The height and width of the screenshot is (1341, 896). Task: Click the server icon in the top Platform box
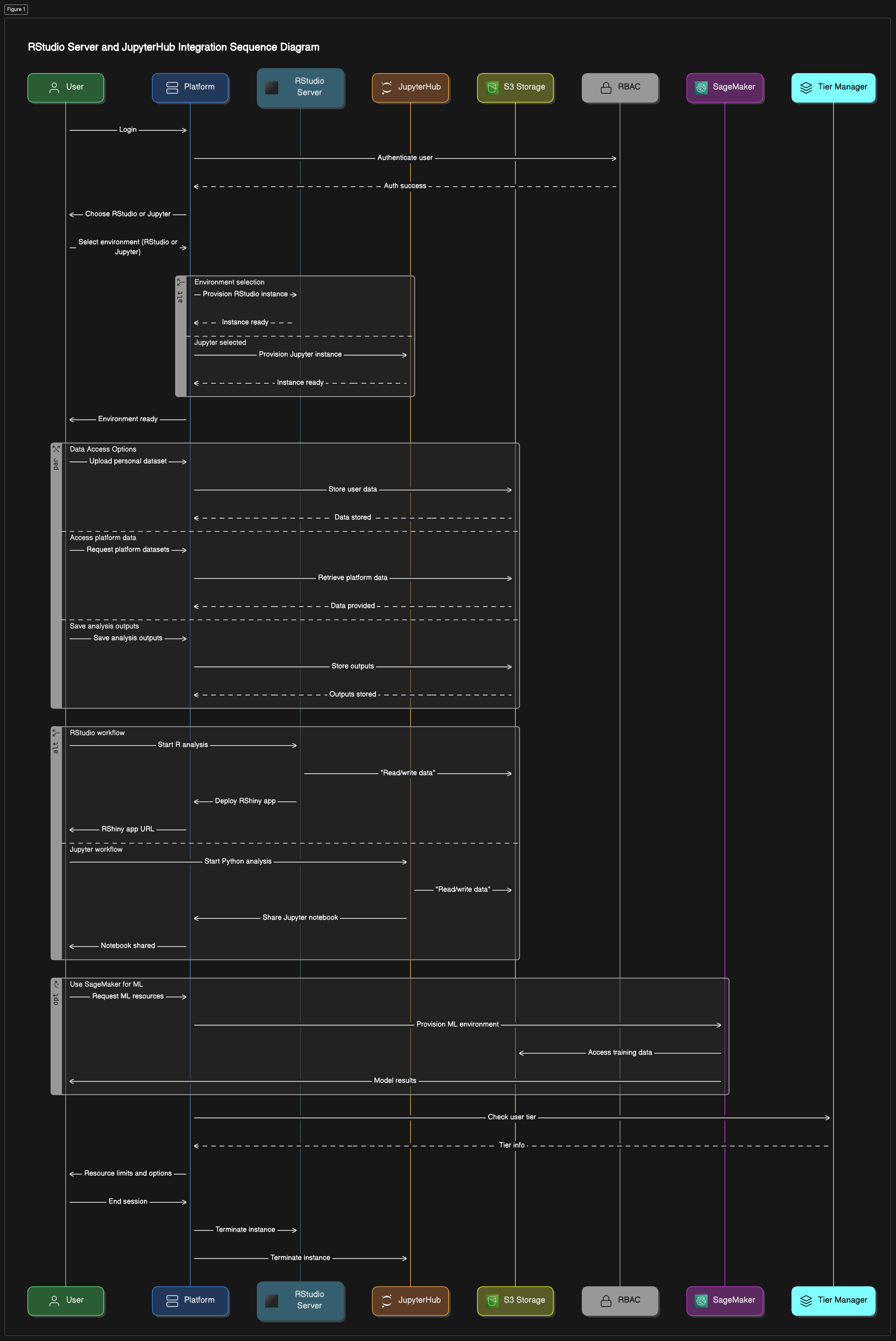pos(172,87)
